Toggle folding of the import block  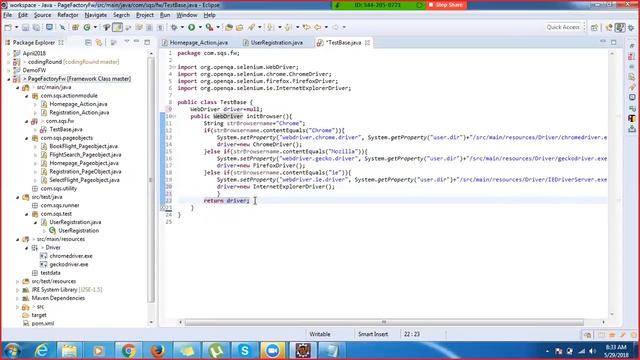click(174, 67)
